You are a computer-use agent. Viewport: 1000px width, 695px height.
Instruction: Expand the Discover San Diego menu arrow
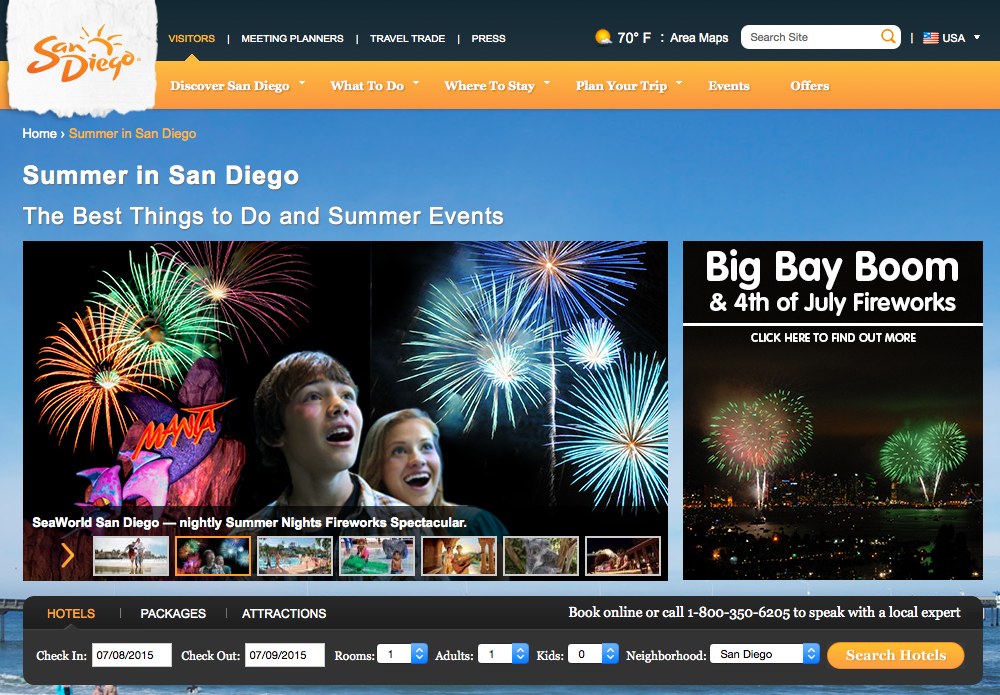302,83
